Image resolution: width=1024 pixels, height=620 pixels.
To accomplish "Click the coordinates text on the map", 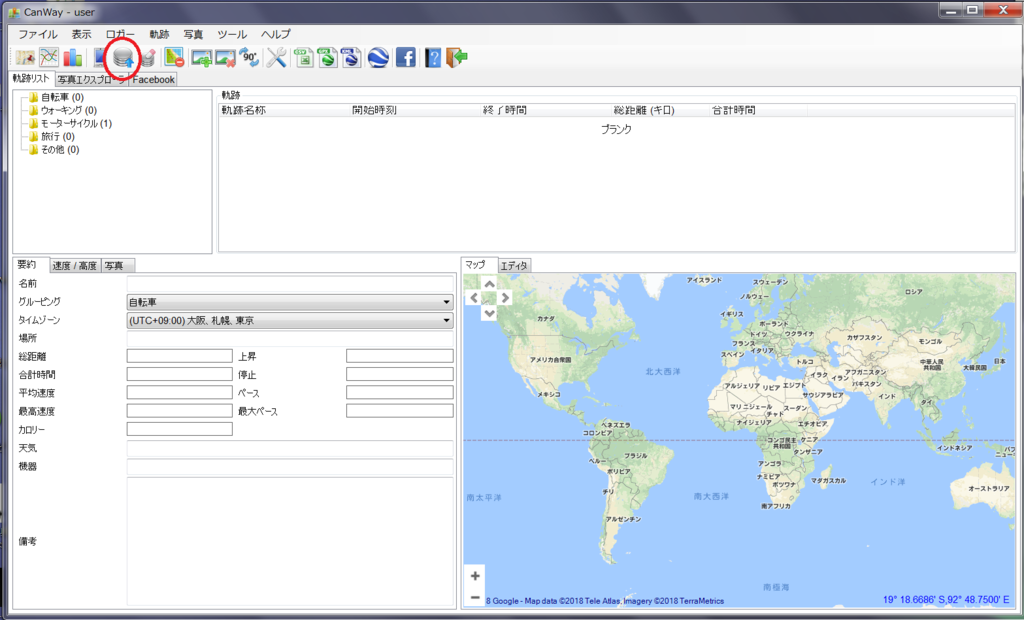I will (946, 600).
